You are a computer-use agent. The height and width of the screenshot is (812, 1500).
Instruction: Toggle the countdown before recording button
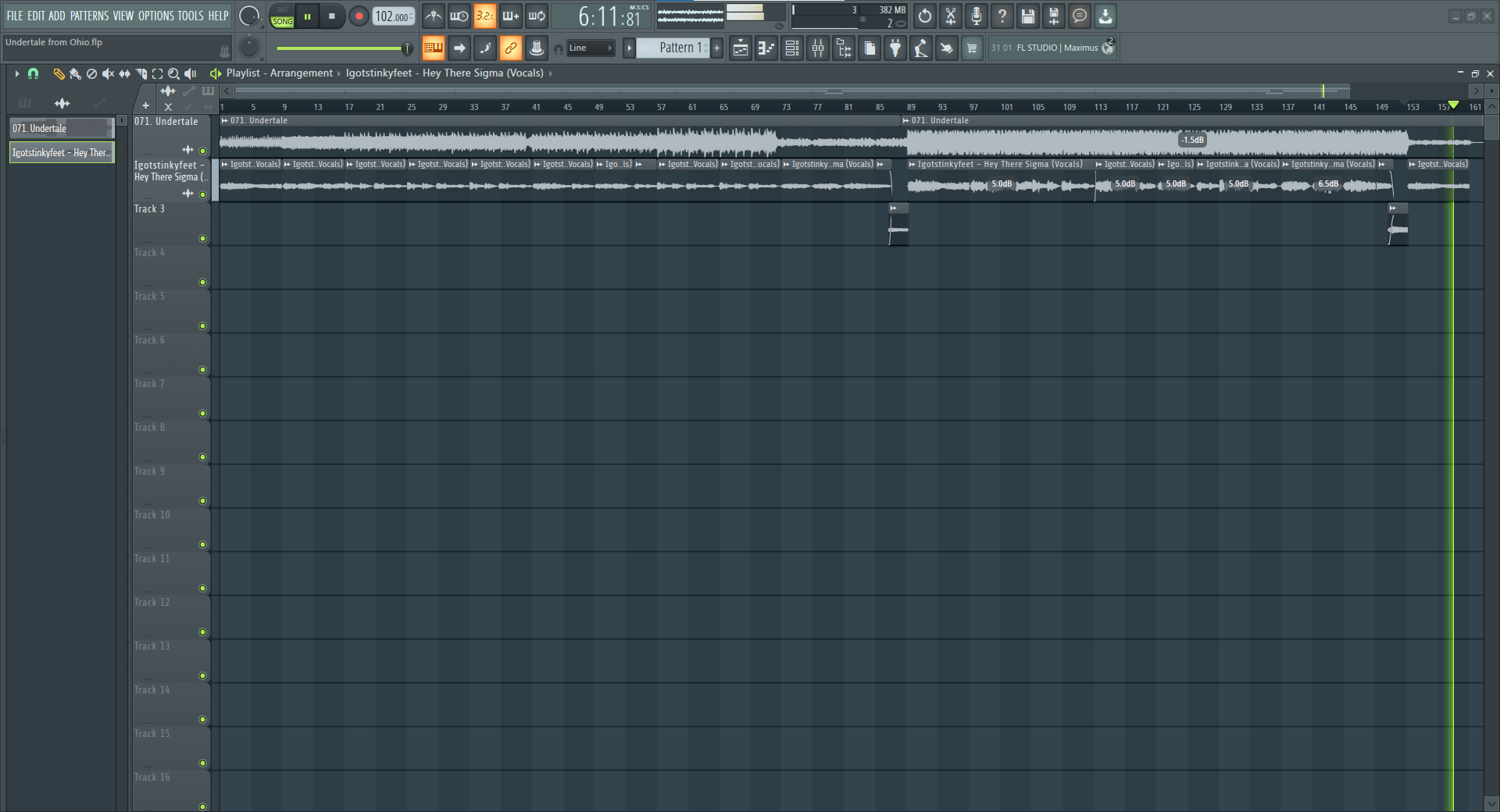(x=485, y=16)
